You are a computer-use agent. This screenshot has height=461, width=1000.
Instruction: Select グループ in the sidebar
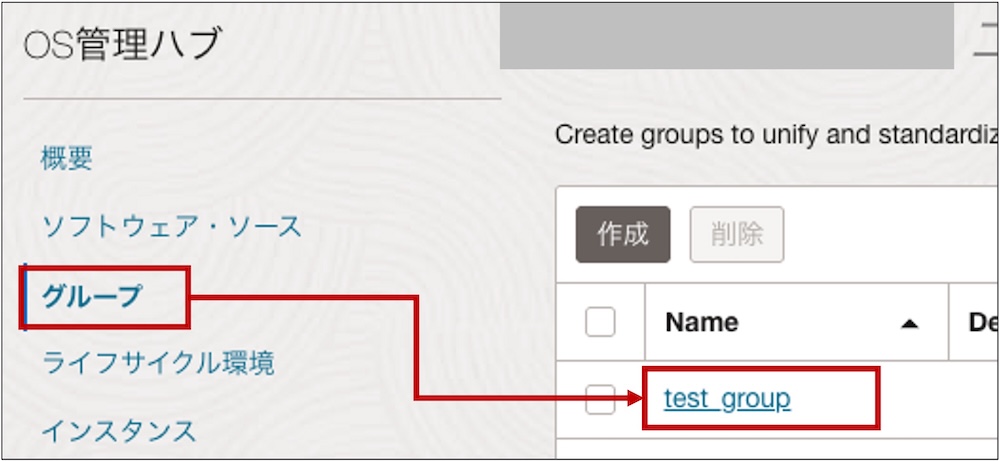[x=92, y=296]
